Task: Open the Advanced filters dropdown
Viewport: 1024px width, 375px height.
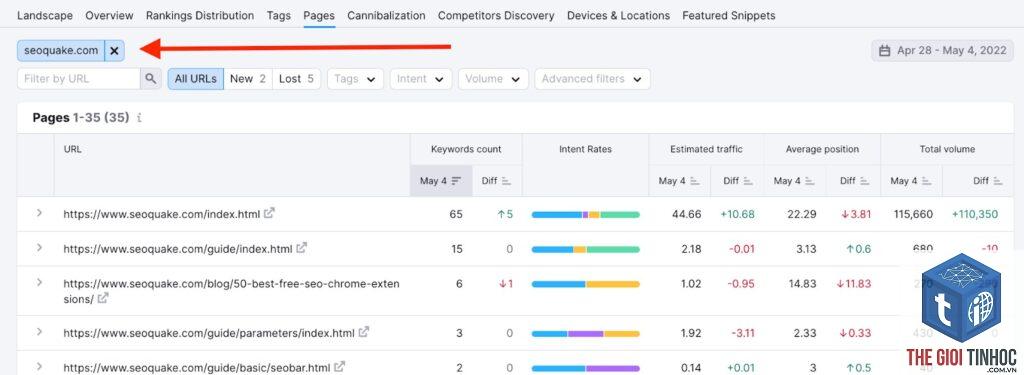Action: click(x=592, y=78)
